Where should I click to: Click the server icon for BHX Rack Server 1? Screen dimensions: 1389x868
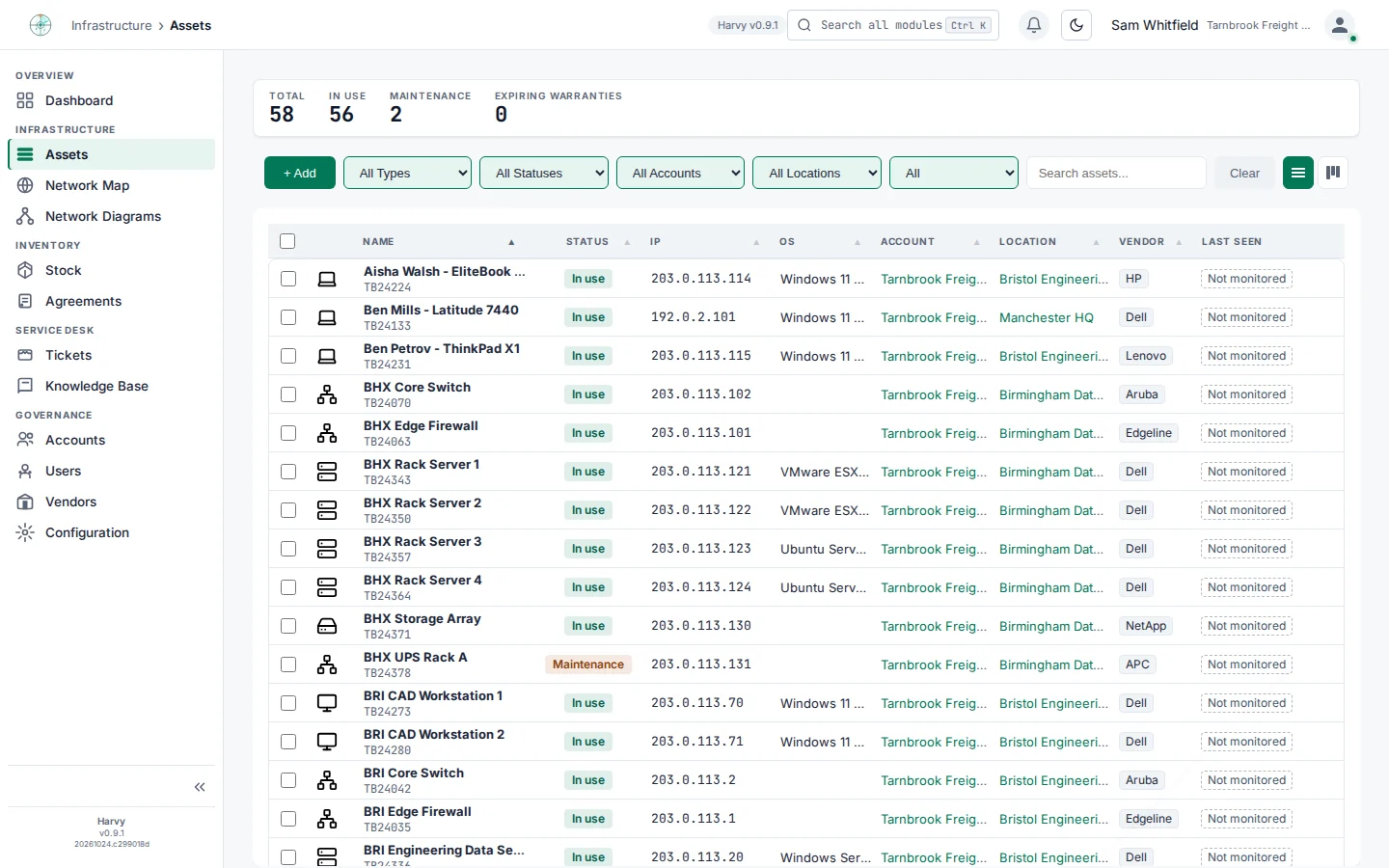point(327,472)
